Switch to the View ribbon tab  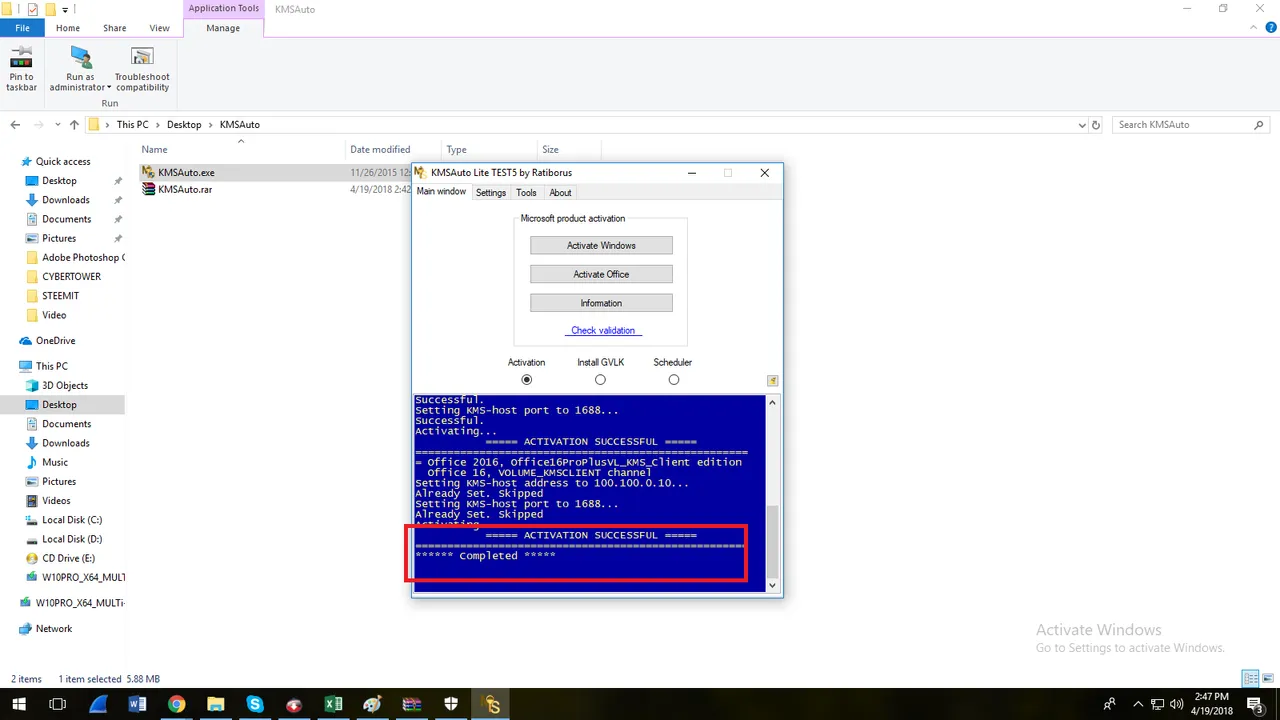[x=159, y=28]
